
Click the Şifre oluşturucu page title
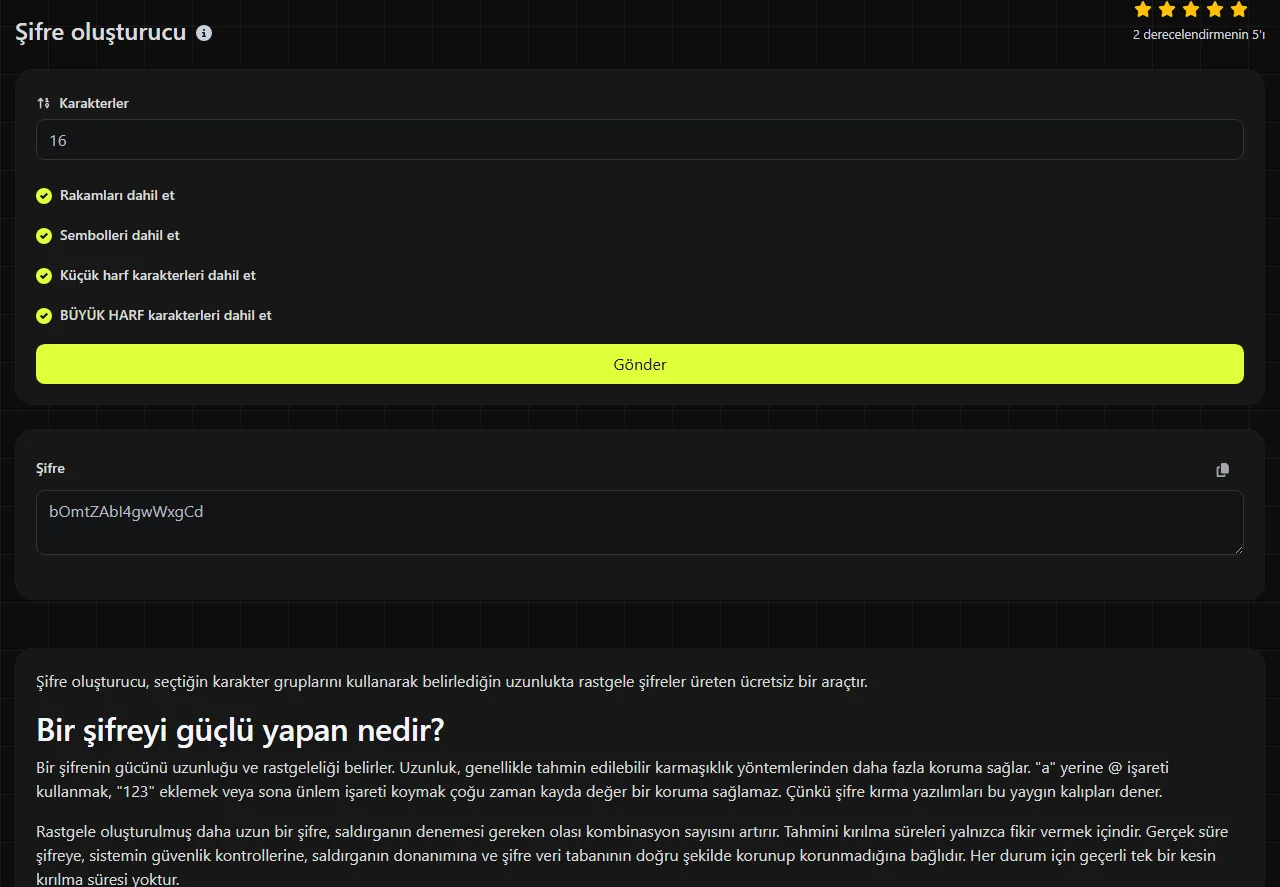[x=101, y=32]
